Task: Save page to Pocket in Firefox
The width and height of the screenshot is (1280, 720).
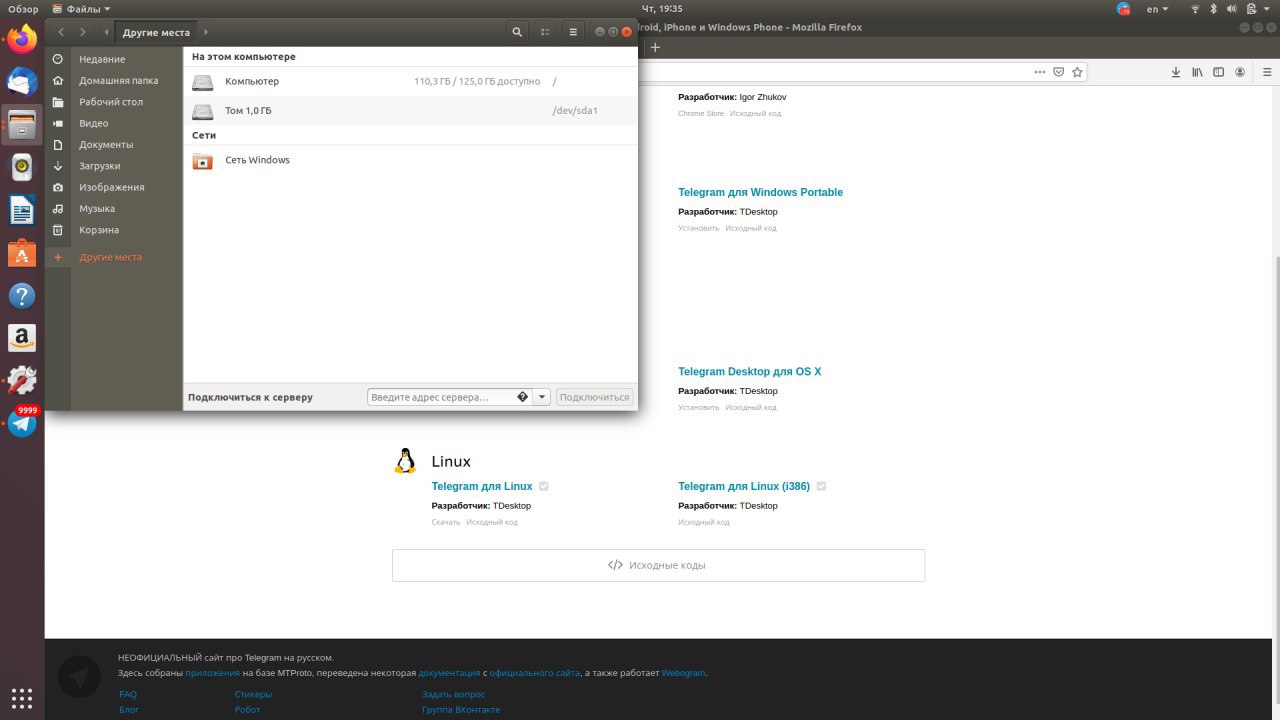Action: 1059,72
